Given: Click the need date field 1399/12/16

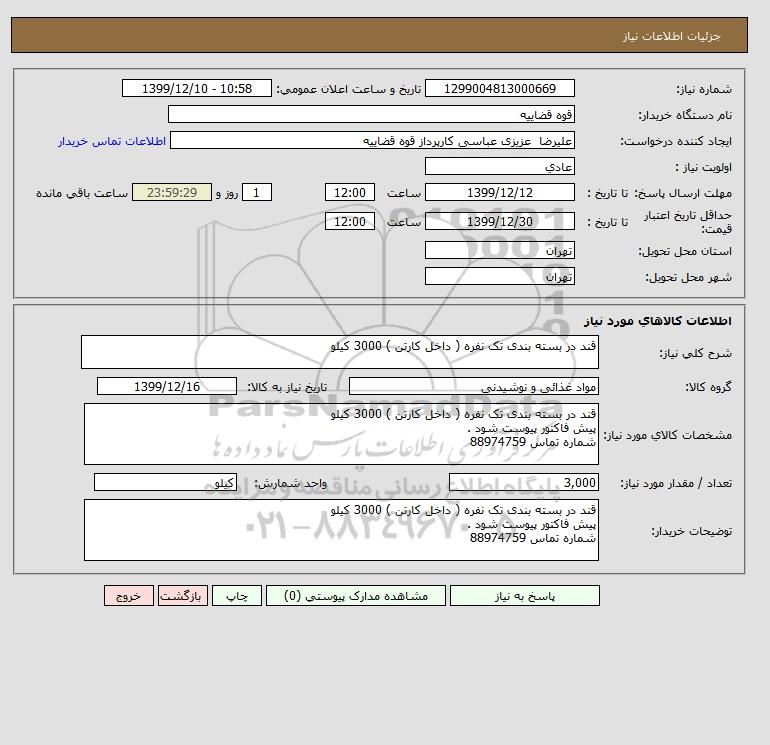Looking at the screenshot, I should click(x=167, y=386).
